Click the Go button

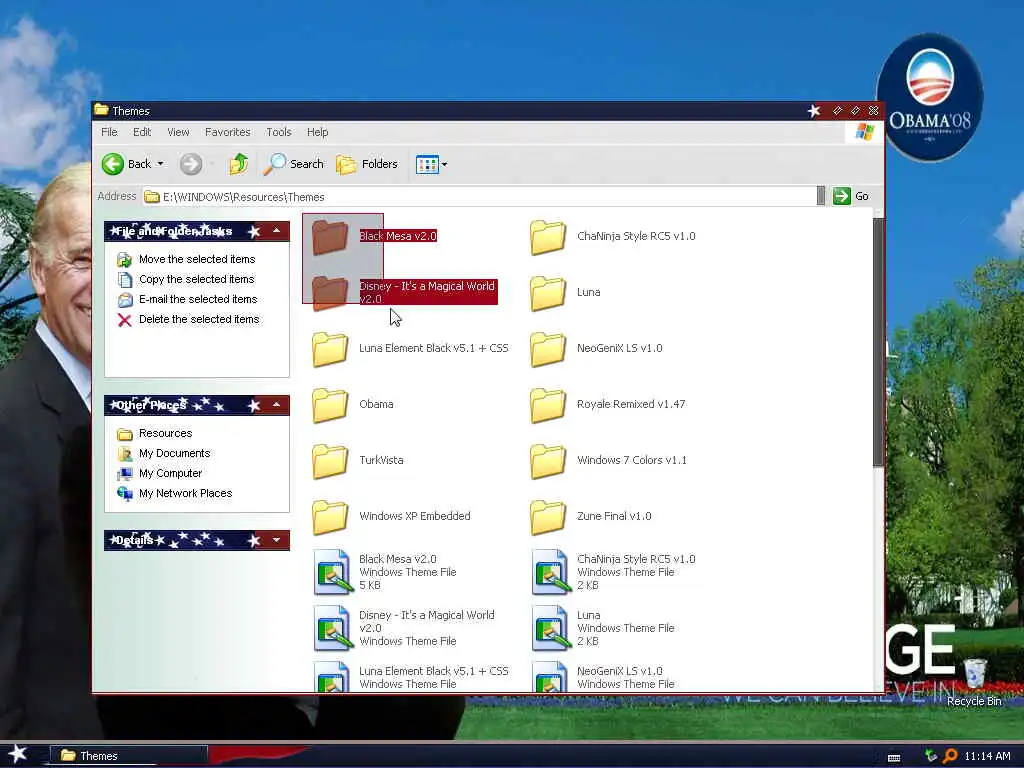851,196
